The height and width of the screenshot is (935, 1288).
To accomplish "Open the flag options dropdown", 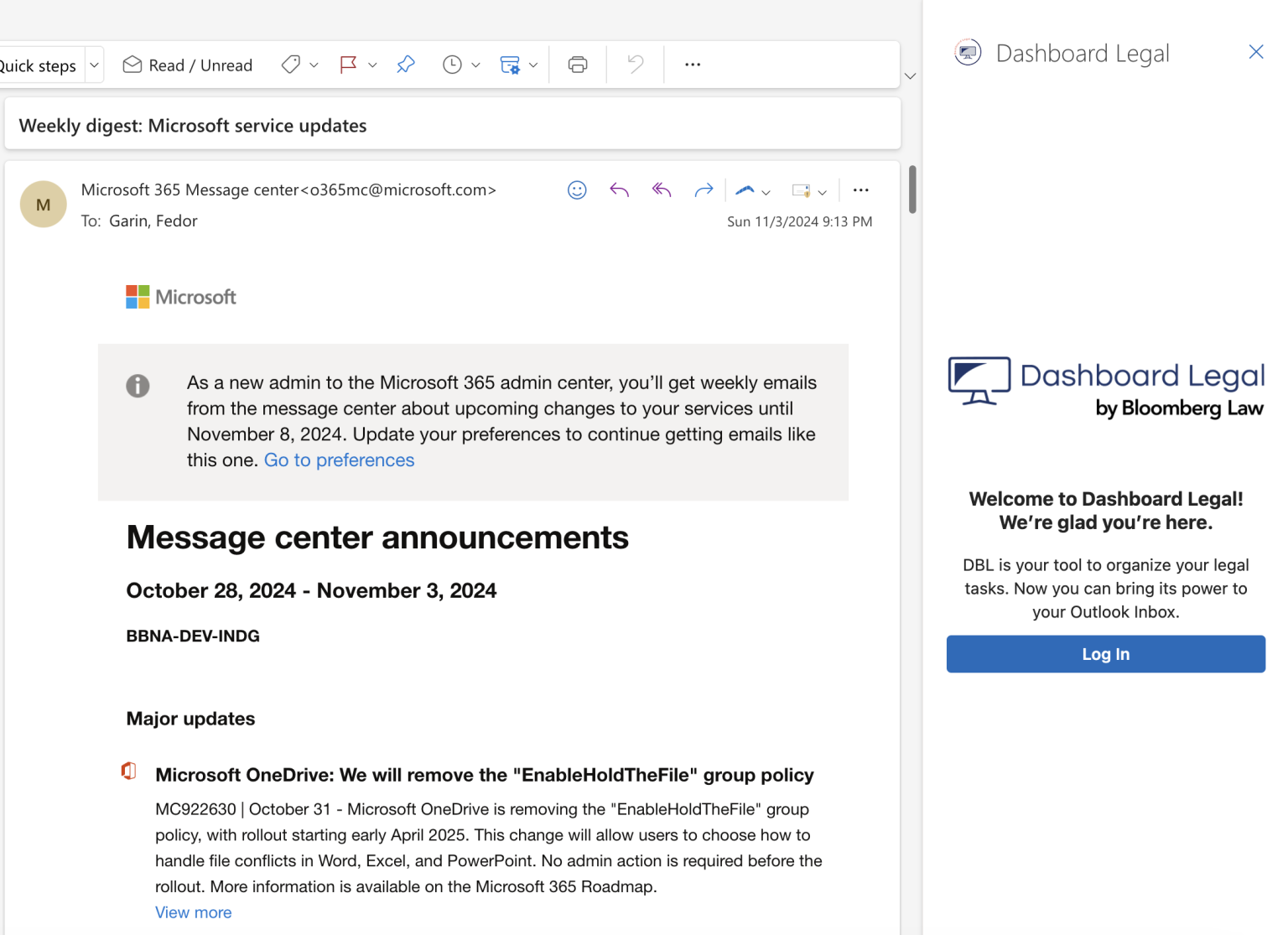I will coord(372,65).
